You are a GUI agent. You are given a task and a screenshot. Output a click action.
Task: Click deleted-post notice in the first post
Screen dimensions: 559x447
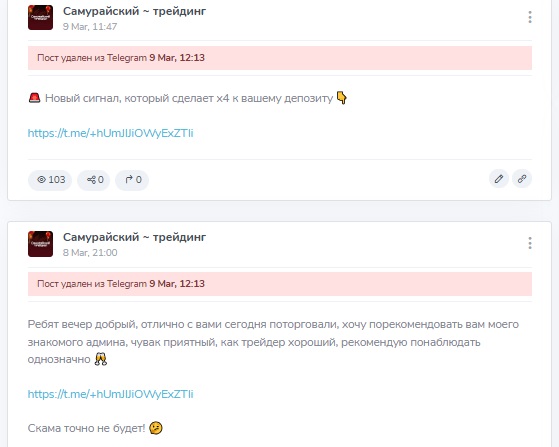tap(280, 58)
